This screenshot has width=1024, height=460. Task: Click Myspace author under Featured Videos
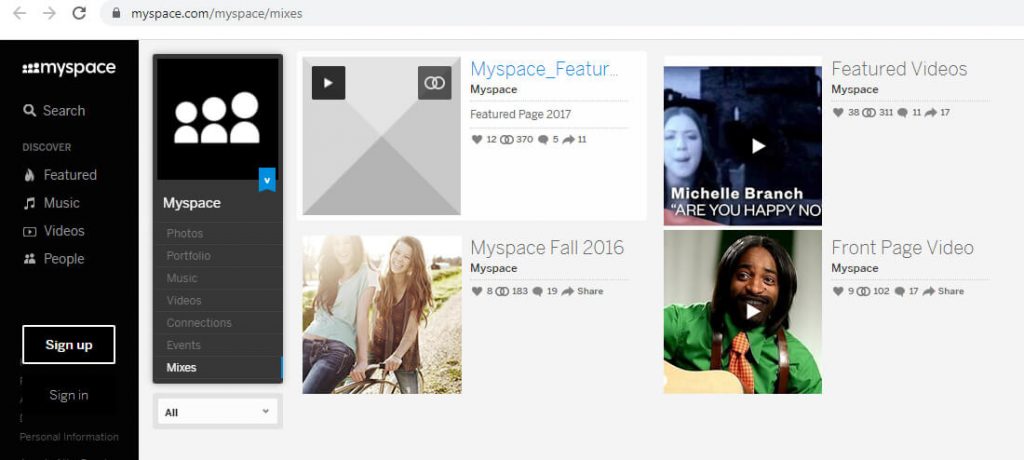click(x=855, y=90)
